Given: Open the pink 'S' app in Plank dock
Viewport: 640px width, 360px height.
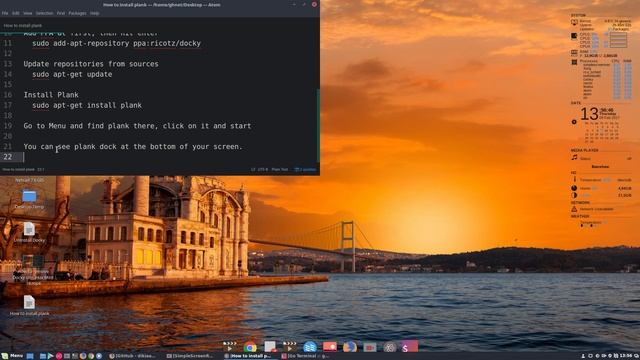Looking at the screenshot, I should 409,347.
